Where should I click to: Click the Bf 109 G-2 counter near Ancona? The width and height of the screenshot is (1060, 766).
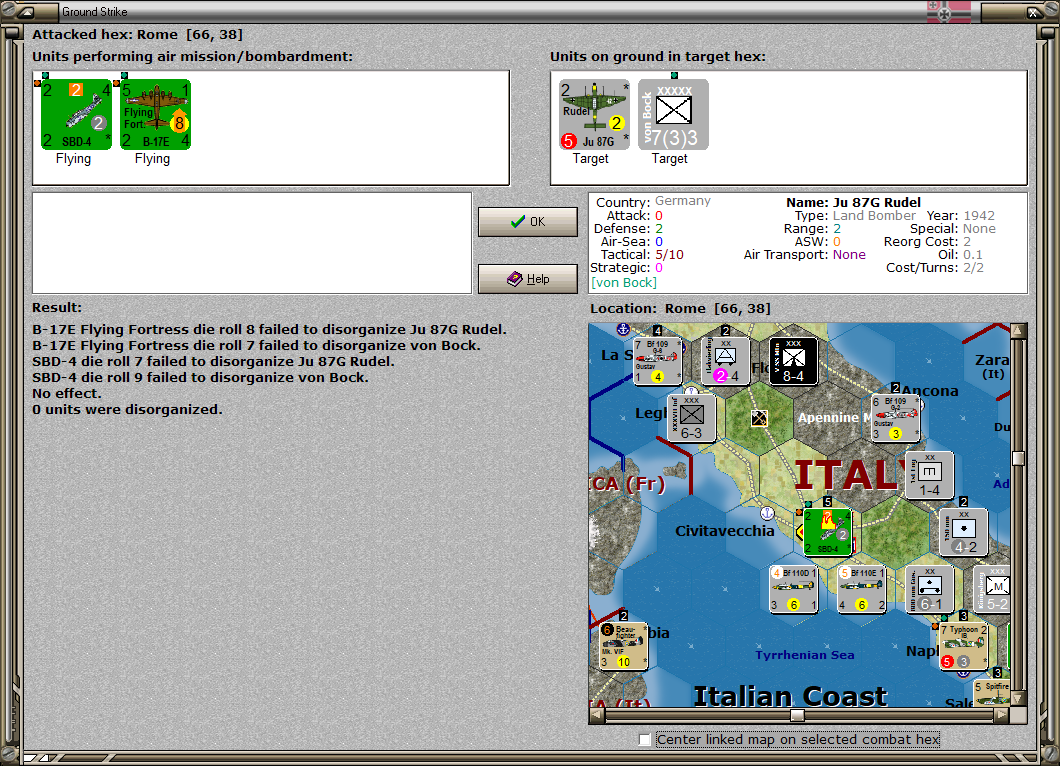pos(896,418)
